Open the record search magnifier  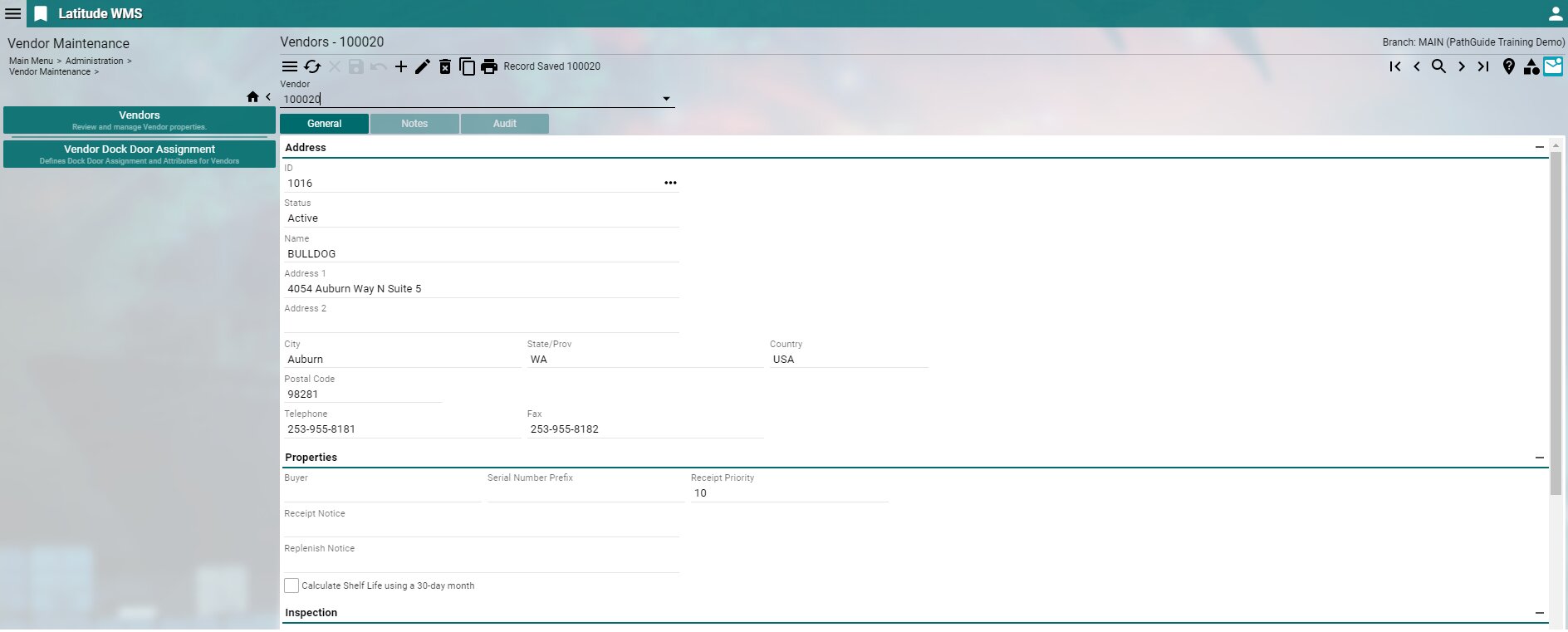coord(1438,66)
